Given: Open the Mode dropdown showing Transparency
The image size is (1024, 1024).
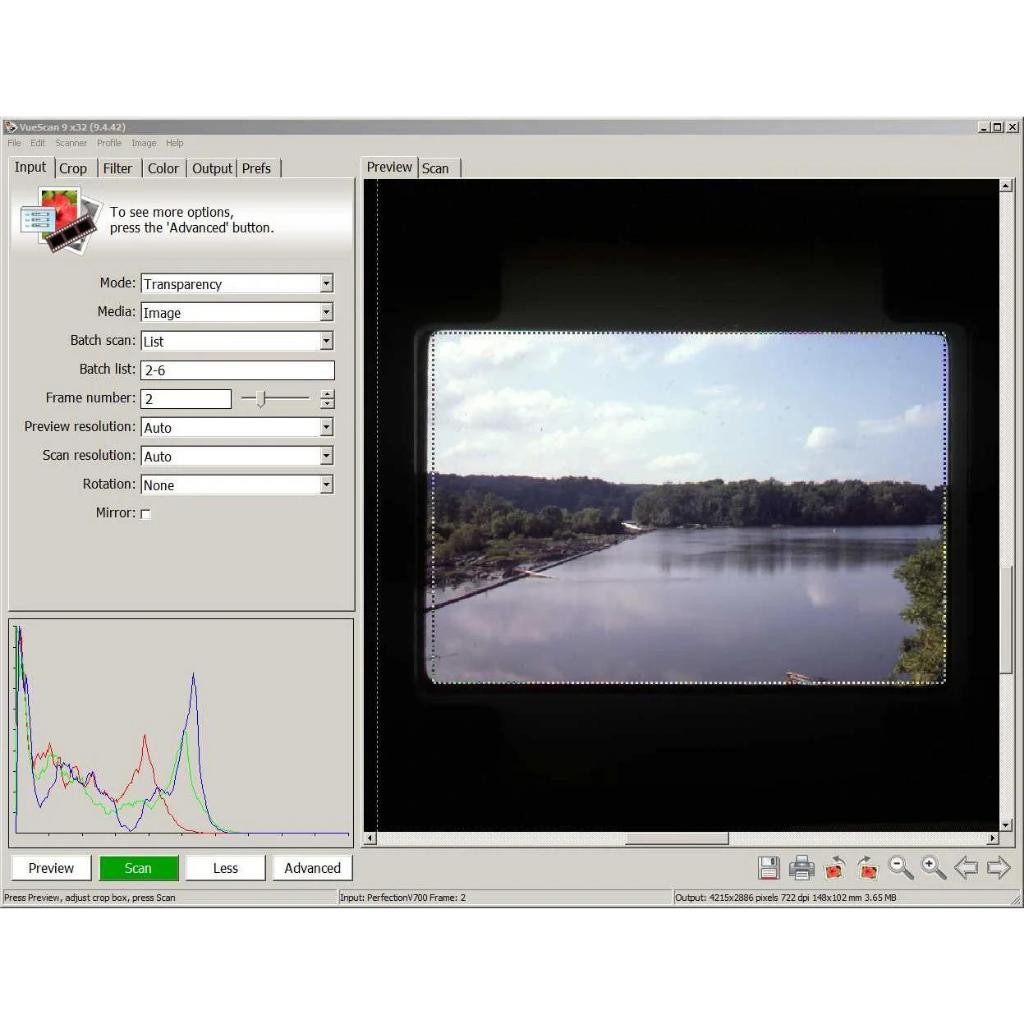Looking at the screenshot, I should (237, 283).
